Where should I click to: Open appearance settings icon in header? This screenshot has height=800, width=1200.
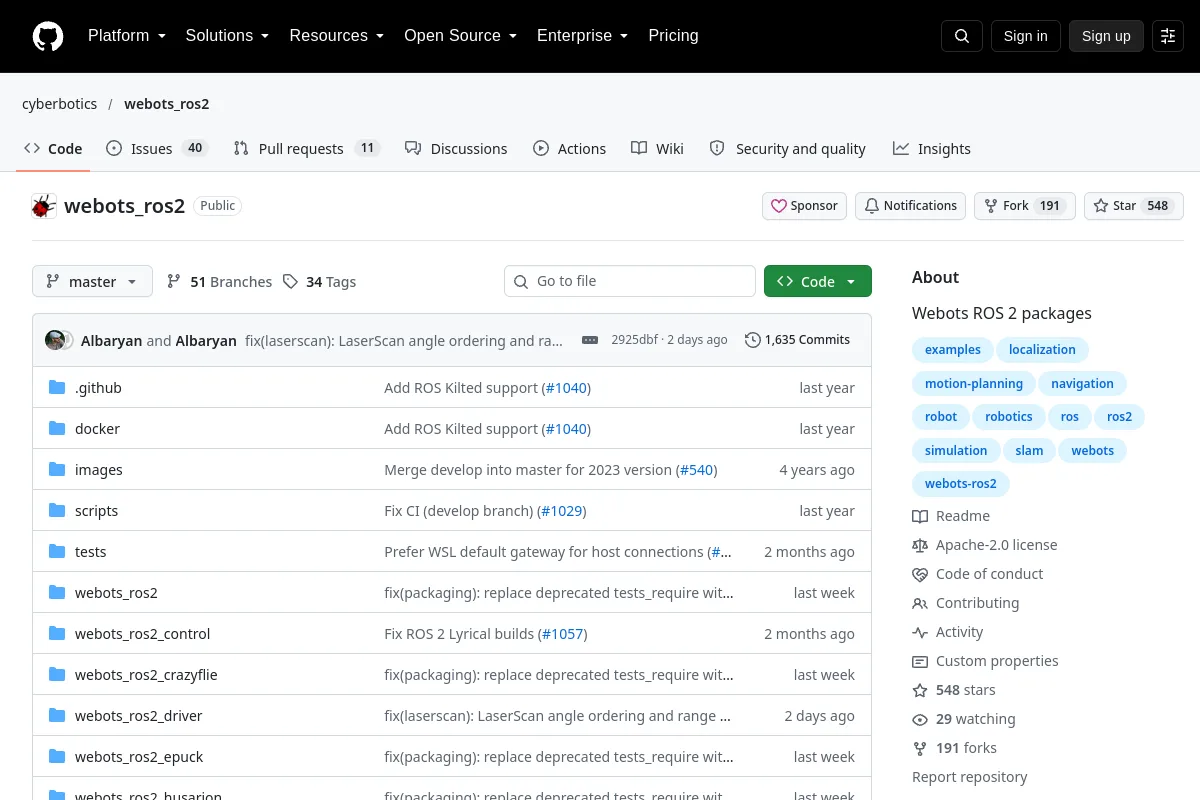click(1168, 36)
